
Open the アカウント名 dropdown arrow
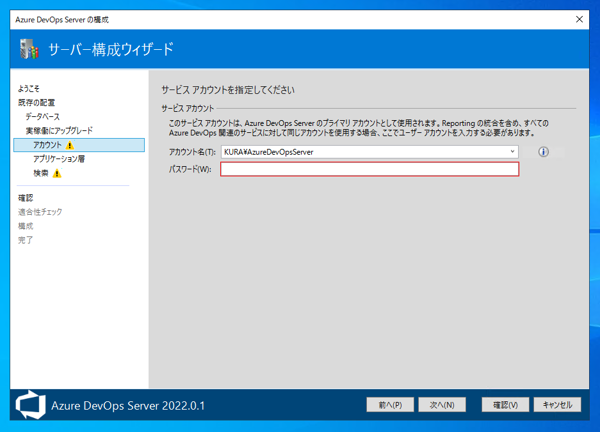coord(512,152)
